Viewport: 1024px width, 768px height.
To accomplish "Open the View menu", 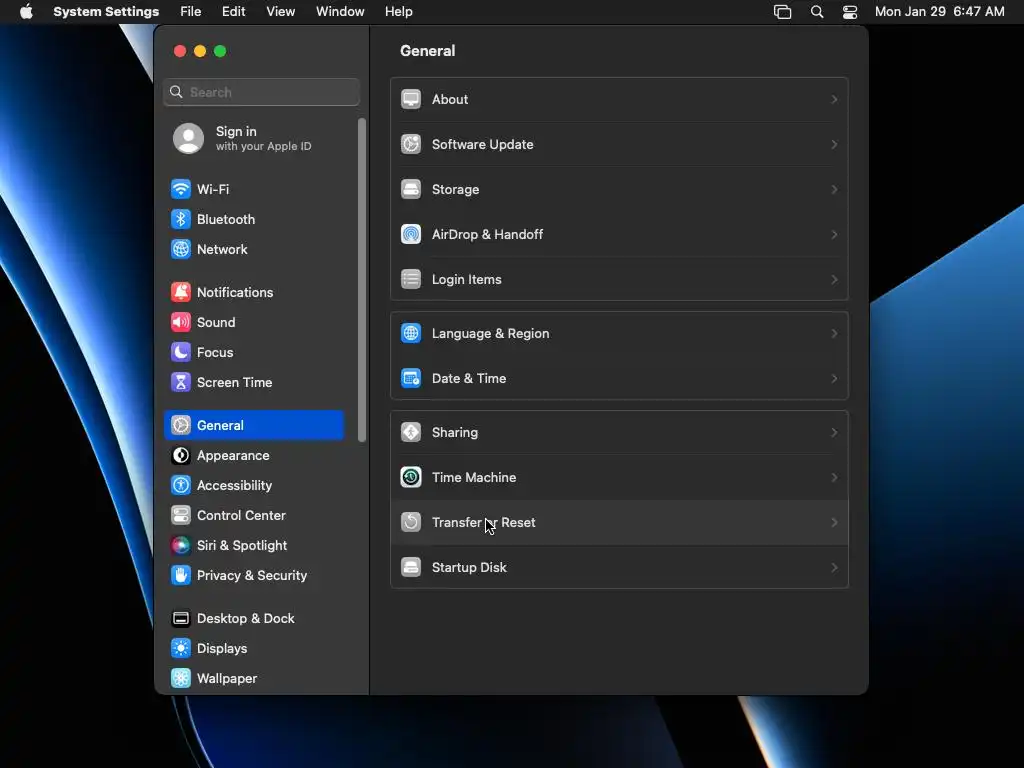I will [281, 12].
